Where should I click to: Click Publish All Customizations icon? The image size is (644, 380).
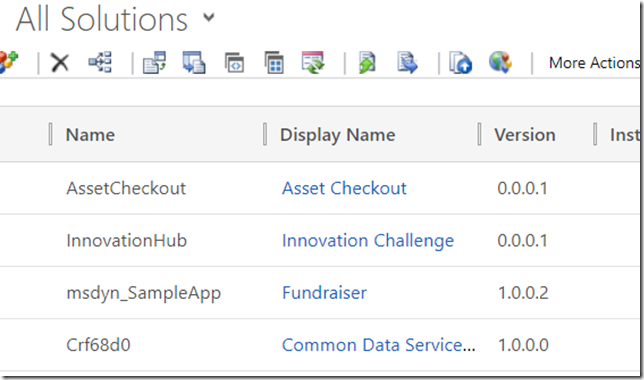click(460, 62)
